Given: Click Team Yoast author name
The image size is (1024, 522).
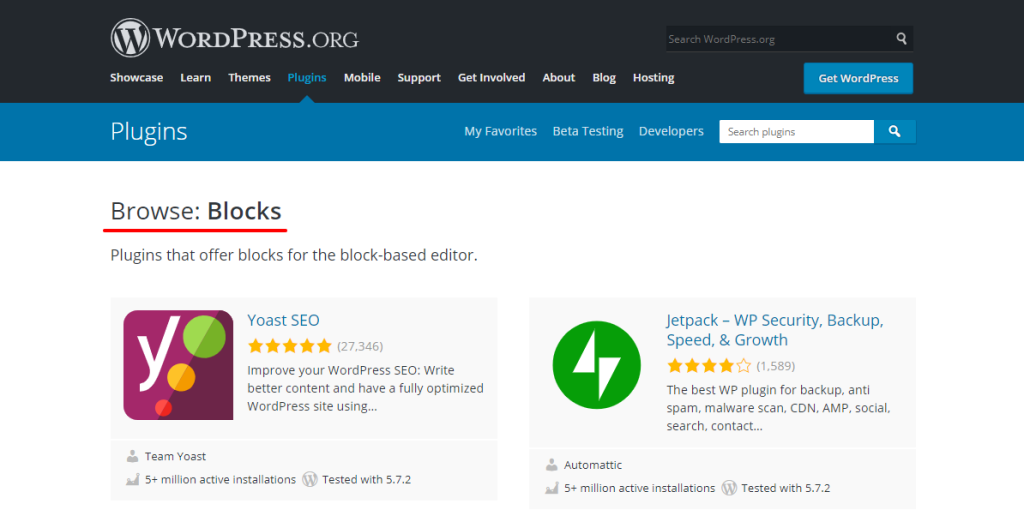Looking at the screenshot, I should 176,456.
